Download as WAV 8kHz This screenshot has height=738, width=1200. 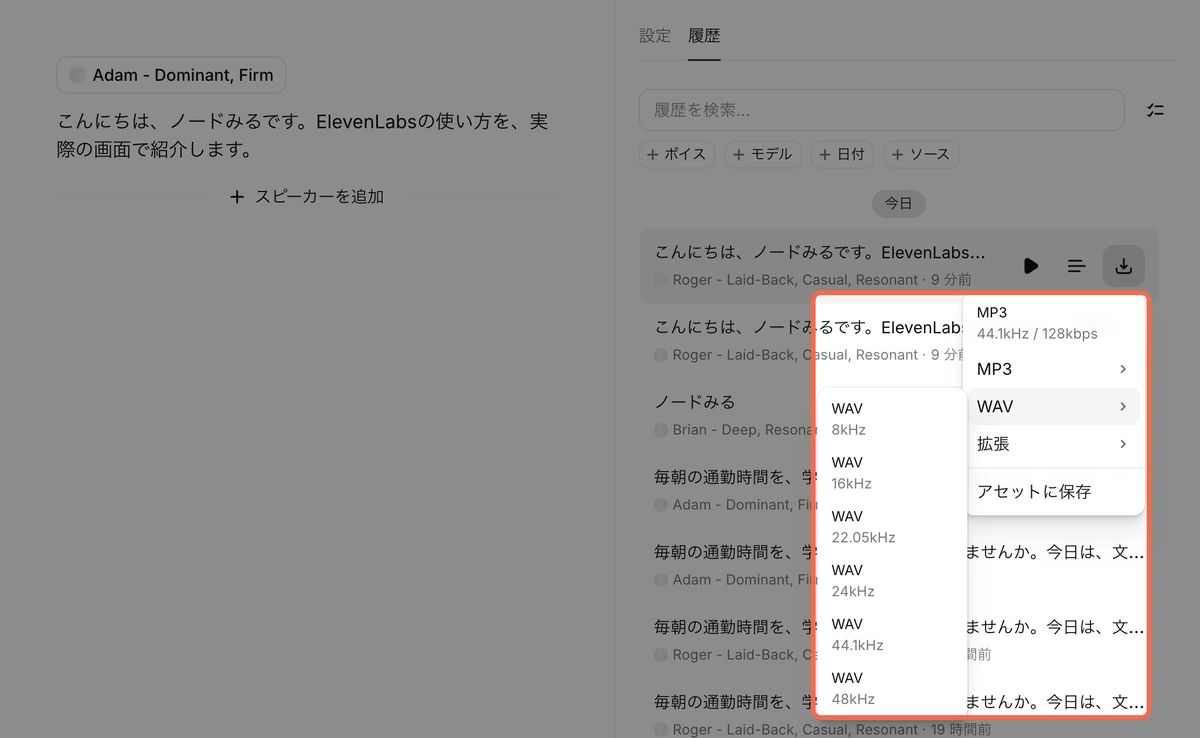point(892,419)
